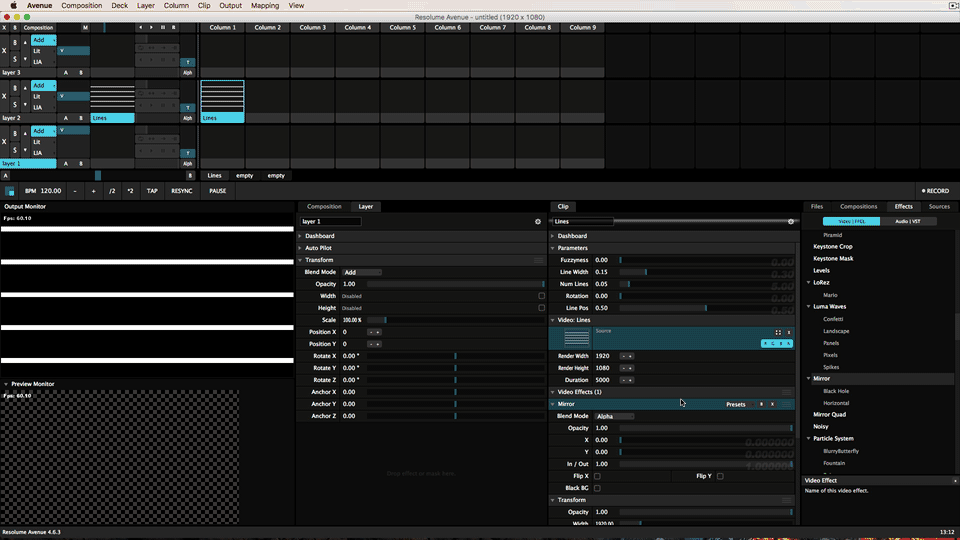Clear layer 3 with its X button

click(x=4, y=51)
